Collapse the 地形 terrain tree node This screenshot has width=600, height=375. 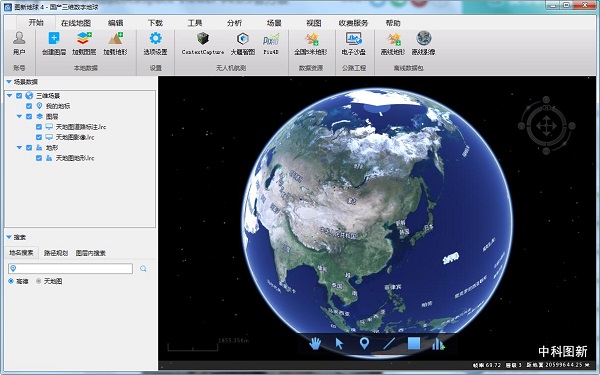pos(19,147)
